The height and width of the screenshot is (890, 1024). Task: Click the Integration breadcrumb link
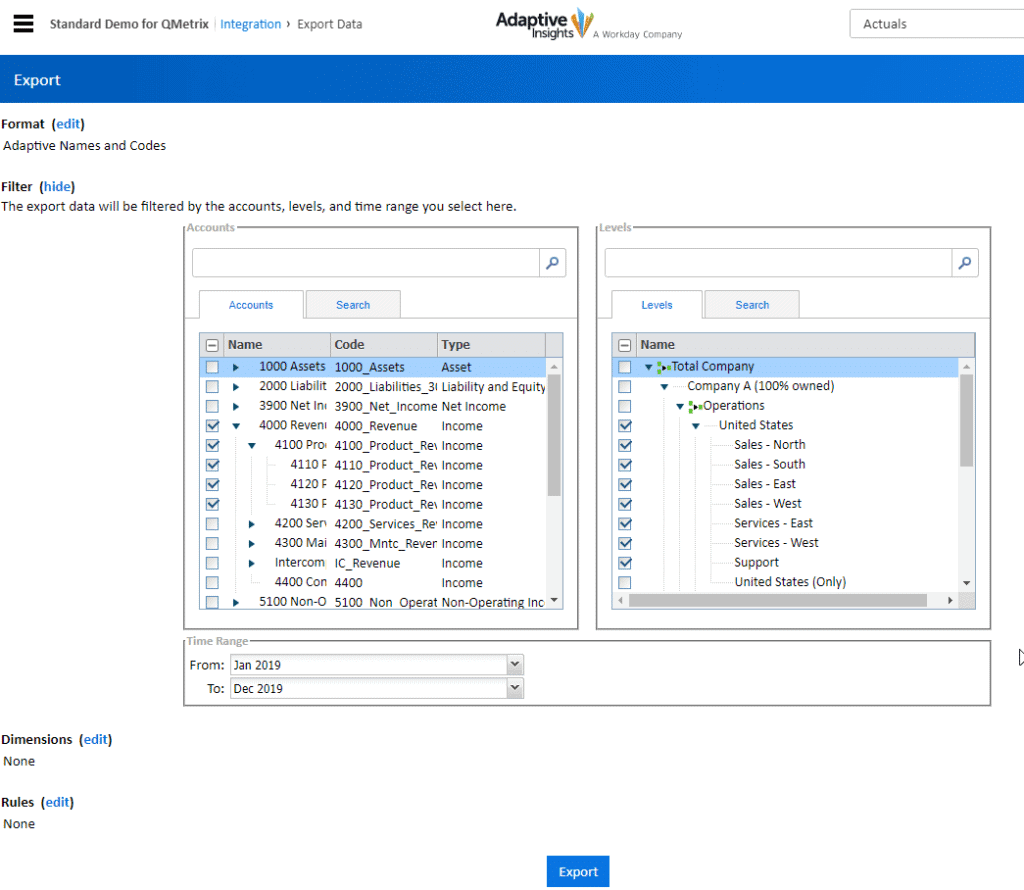pos(250,23)
